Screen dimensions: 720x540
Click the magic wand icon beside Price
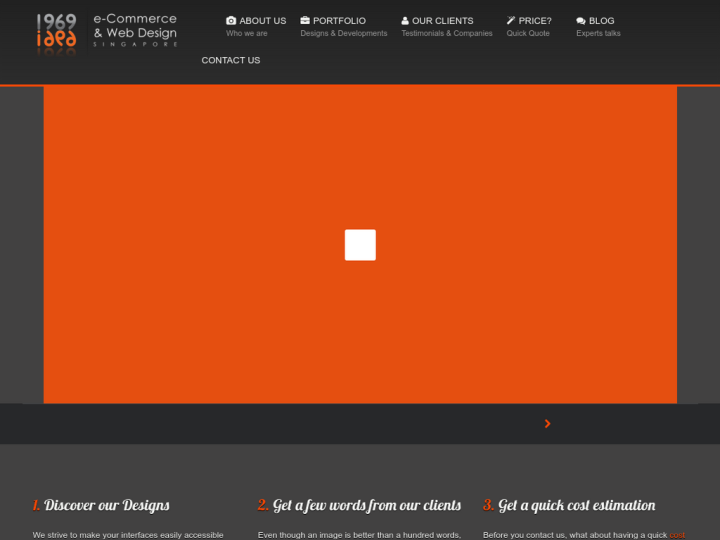pyautogui.click(x=511, y=20)
